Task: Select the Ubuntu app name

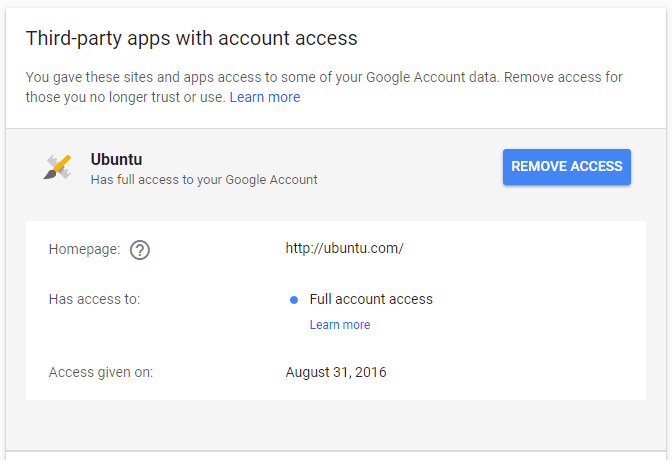Action: pos(116,159)
